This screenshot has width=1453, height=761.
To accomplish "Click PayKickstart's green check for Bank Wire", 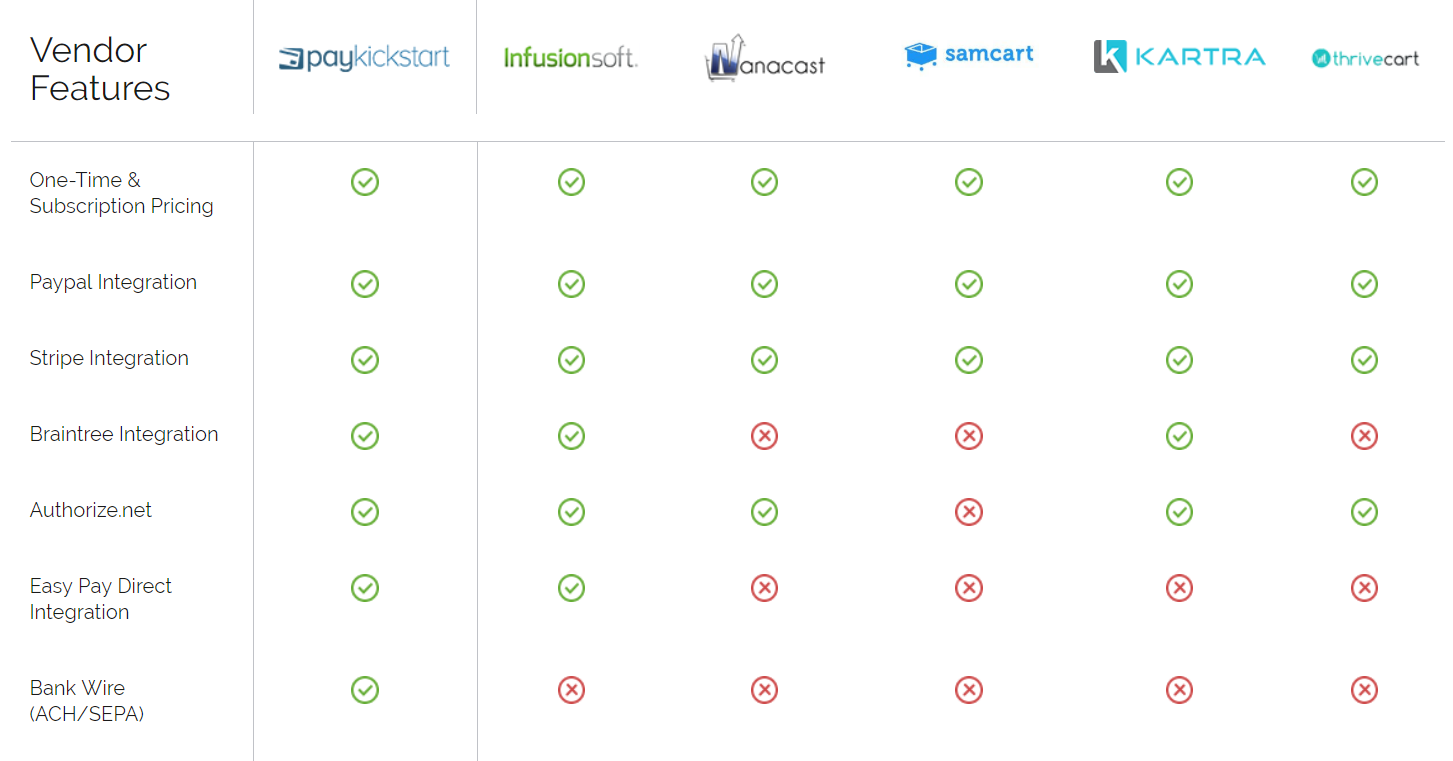I will pos(365,690).
